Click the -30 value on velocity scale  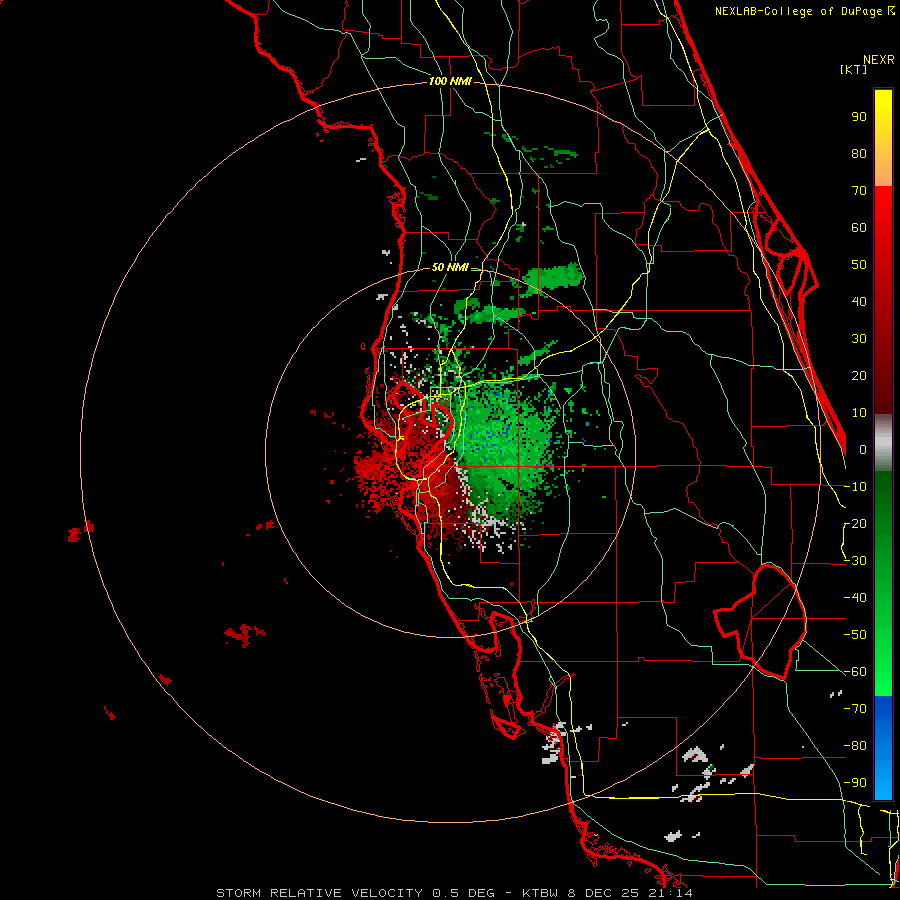pyautogui.click(x=855, y=561)
